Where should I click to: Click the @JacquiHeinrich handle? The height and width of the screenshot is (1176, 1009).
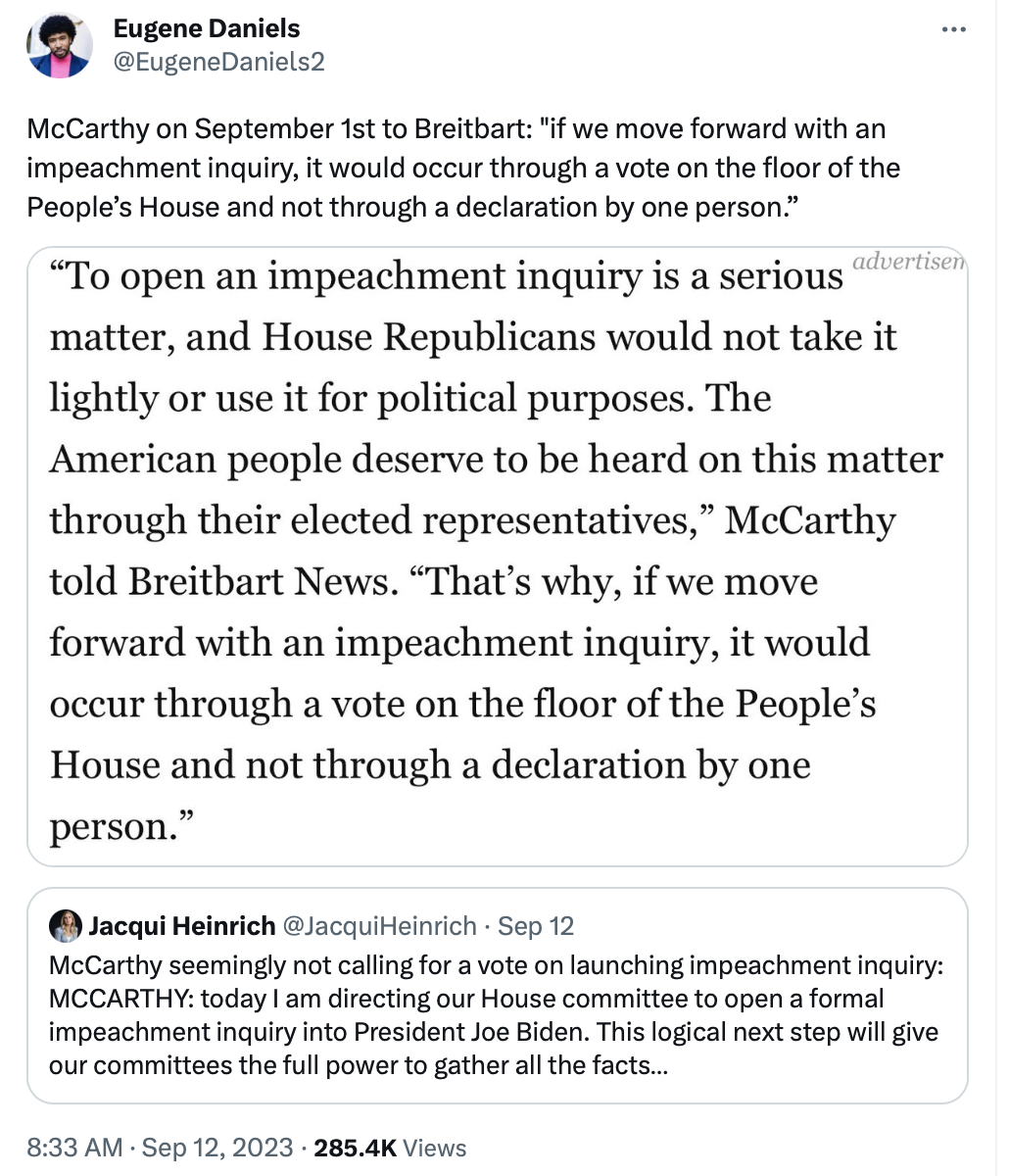(x=380, y=926)
